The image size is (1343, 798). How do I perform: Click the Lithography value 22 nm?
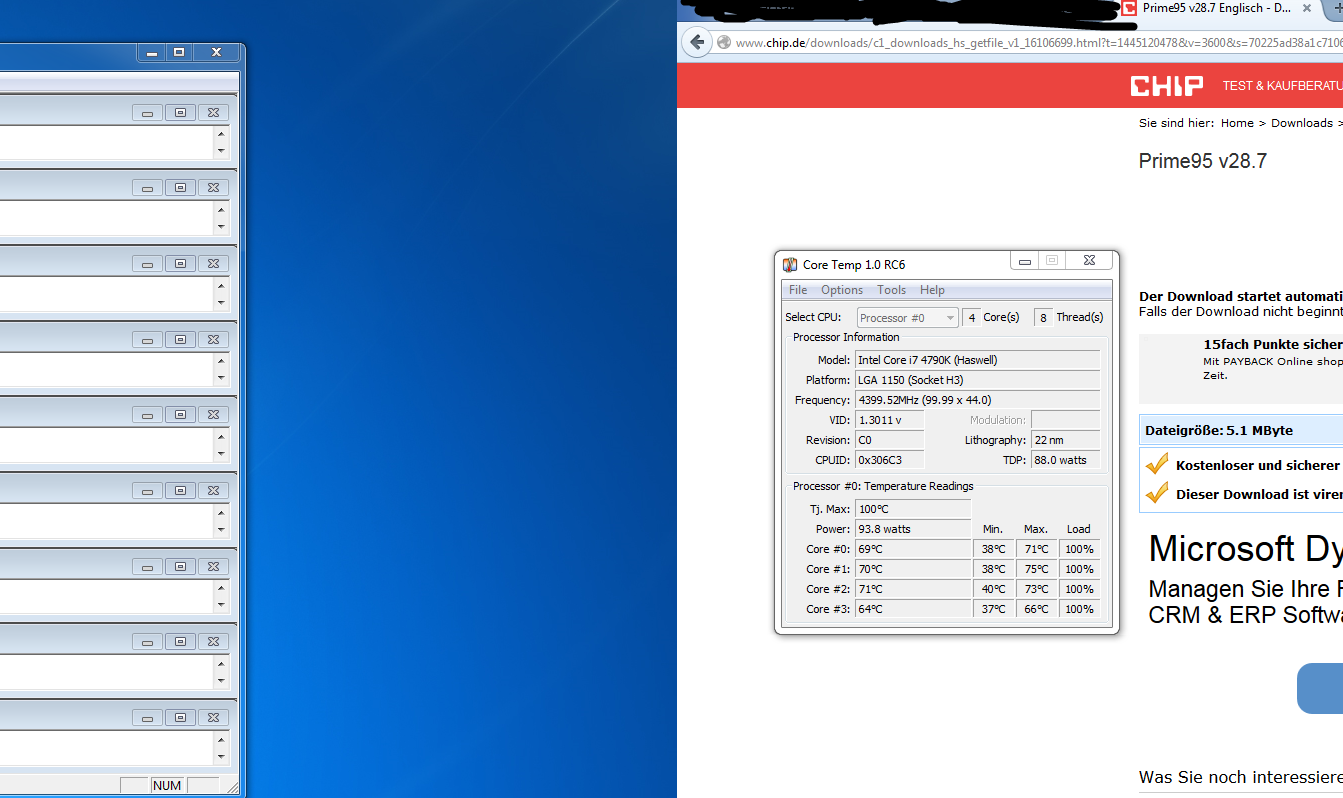click(1065, 440)
